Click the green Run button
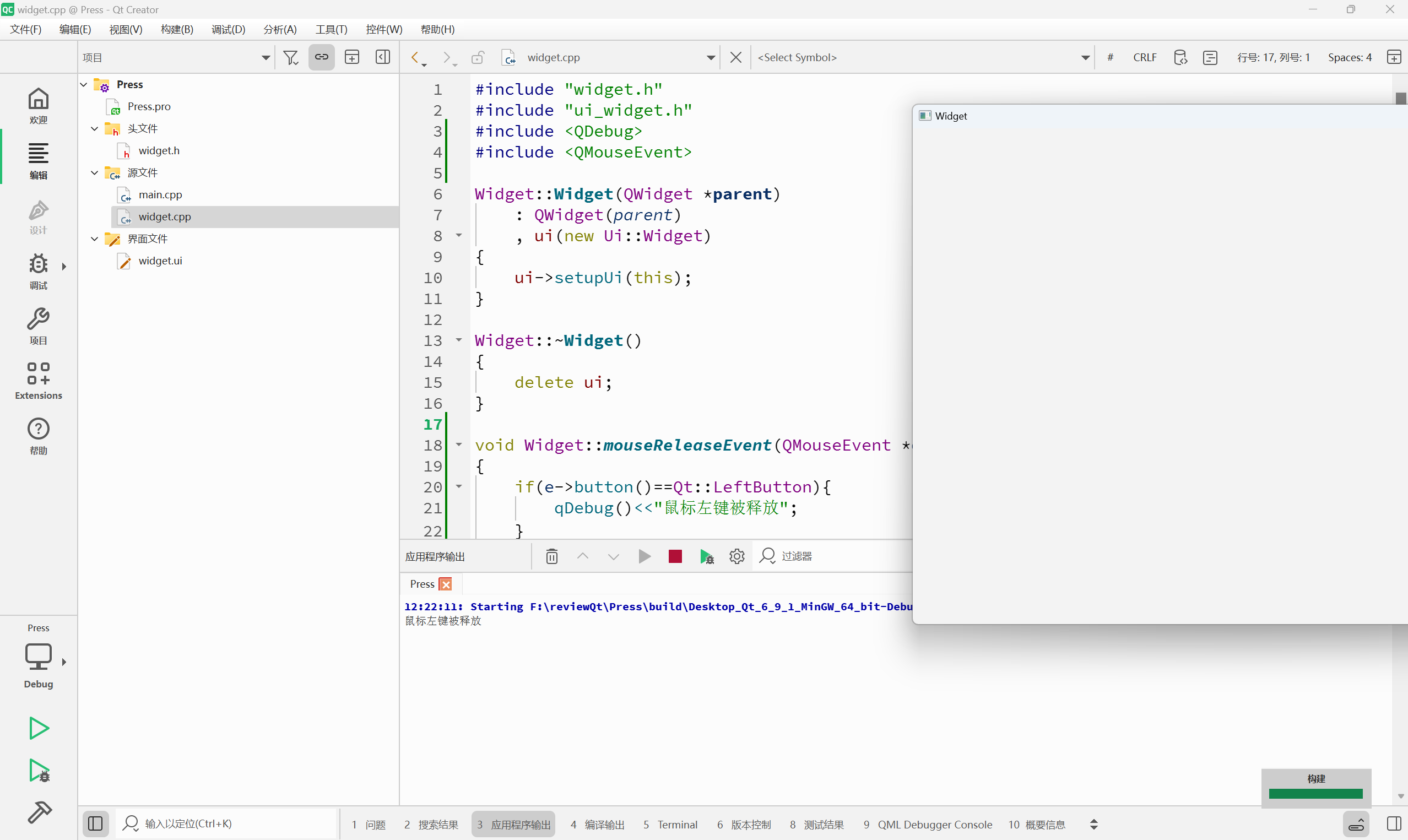 39,728
